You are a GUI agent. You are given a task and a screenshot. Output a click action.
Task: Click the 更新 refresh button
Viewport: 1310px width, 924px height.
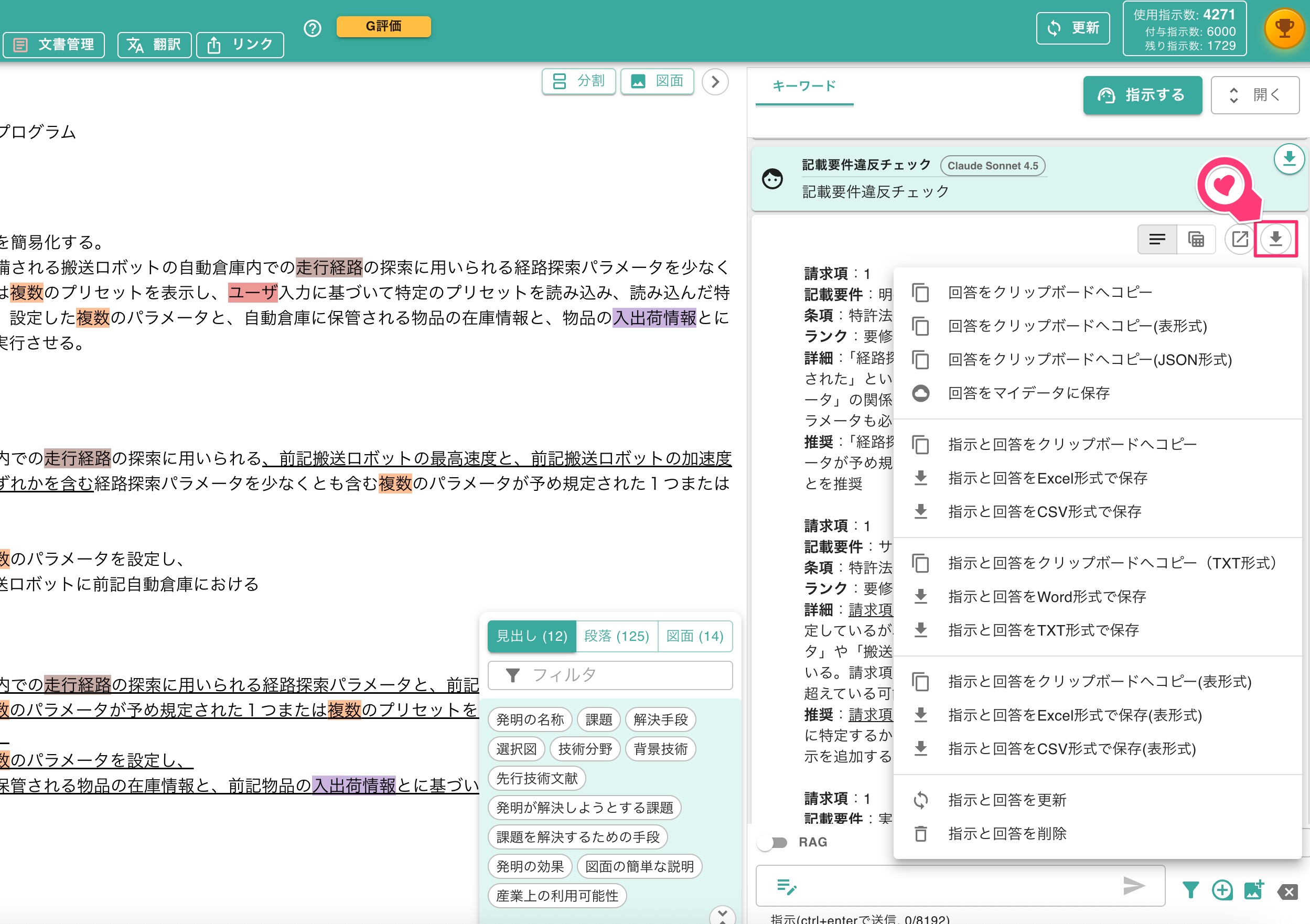1072,28
